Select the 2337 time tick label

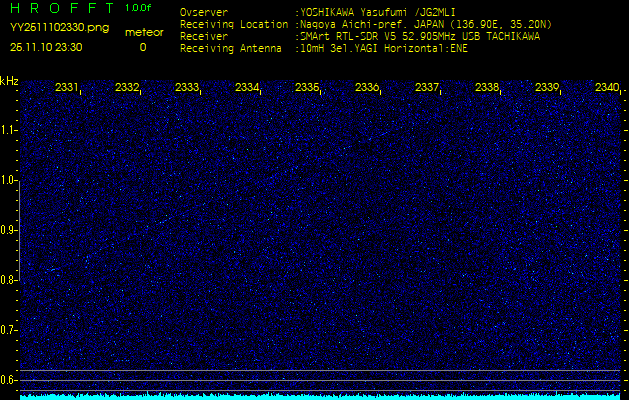[x=427, y=88]
